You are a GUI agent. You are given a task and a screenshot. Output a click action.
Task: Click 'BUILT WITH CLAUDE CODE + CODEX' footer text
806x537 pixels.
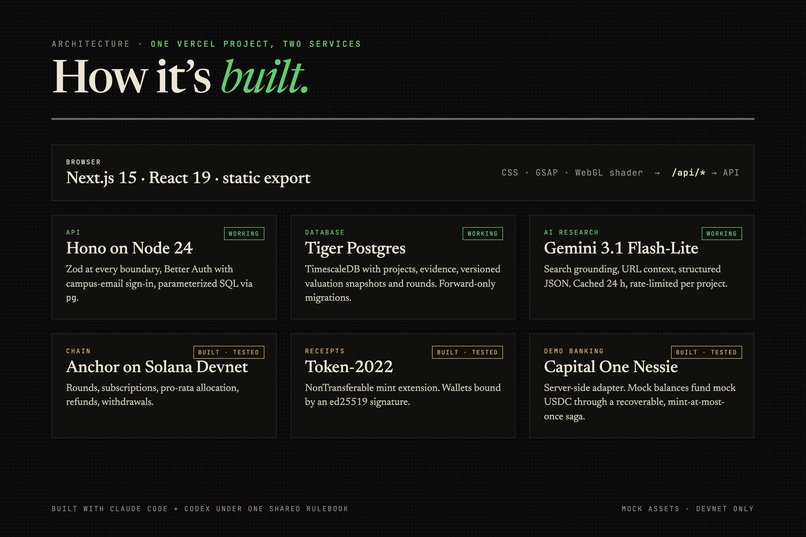pos(199,509)
